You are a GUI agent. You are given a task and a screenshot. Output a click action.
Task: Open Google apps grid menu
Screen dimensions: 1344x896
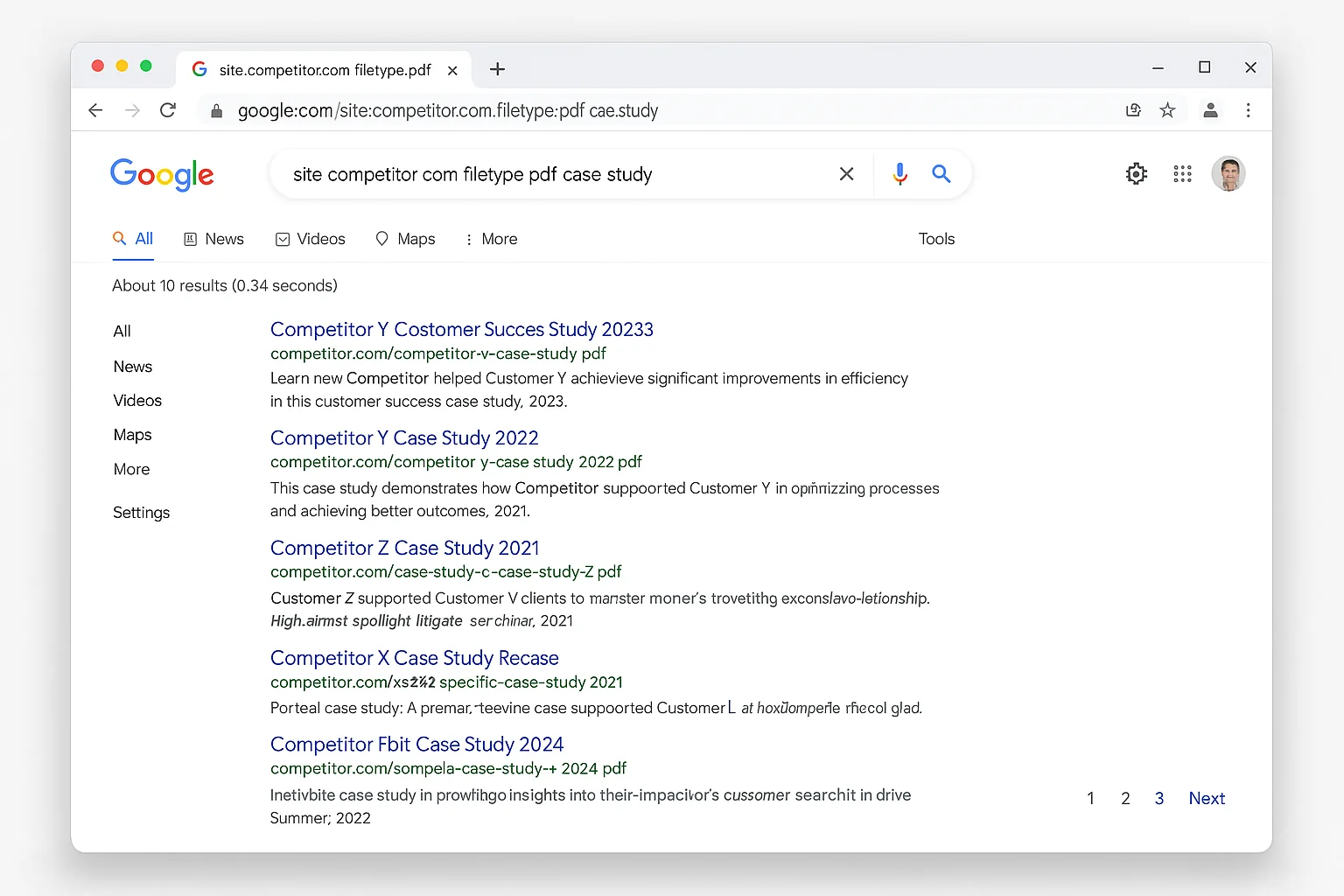[x=1182, y=173]
